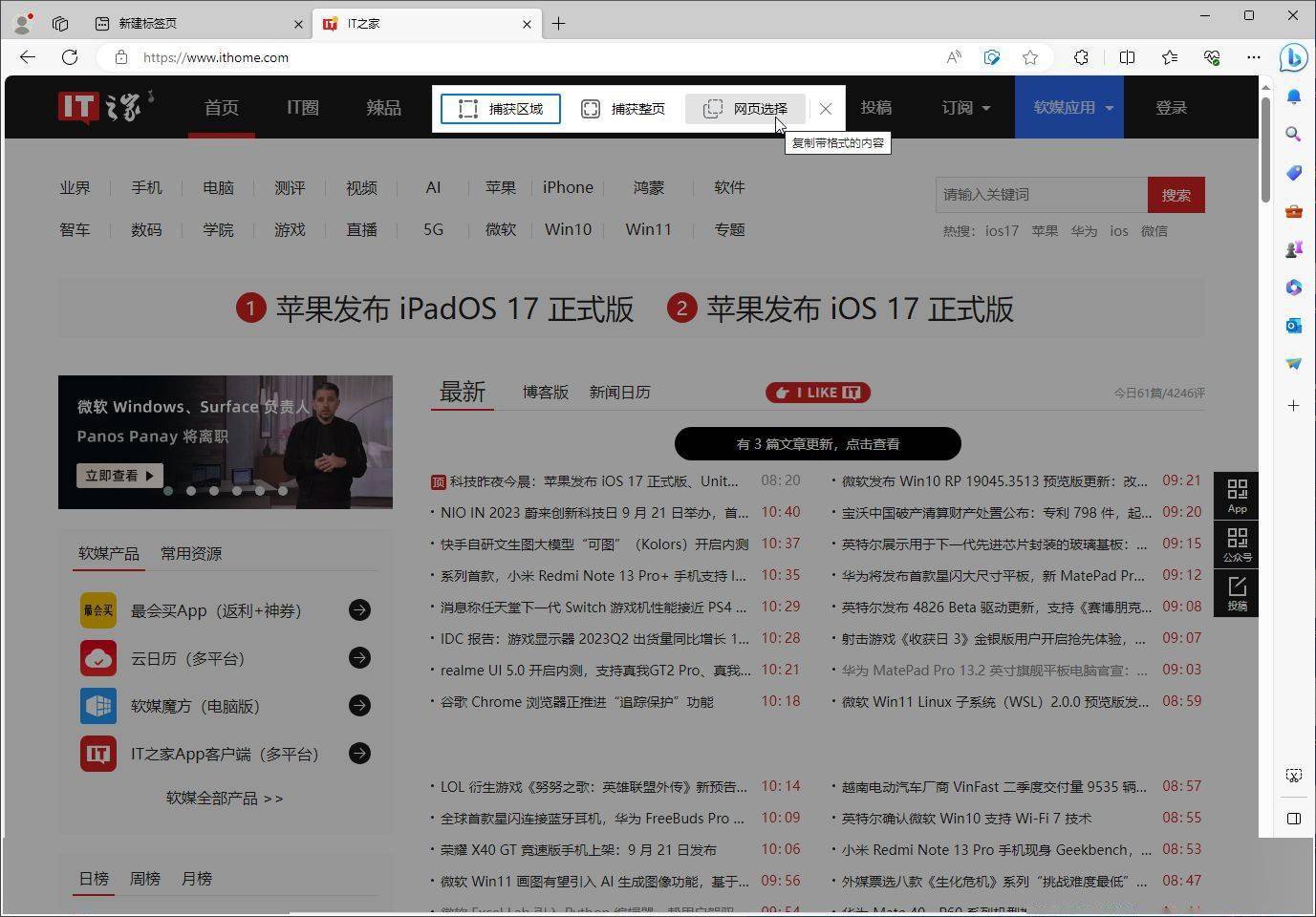Image resolution: width=1316 pixels, height=917 pixels.
Task: Open the sidebar search icon
Action: tap(1294, 135)
